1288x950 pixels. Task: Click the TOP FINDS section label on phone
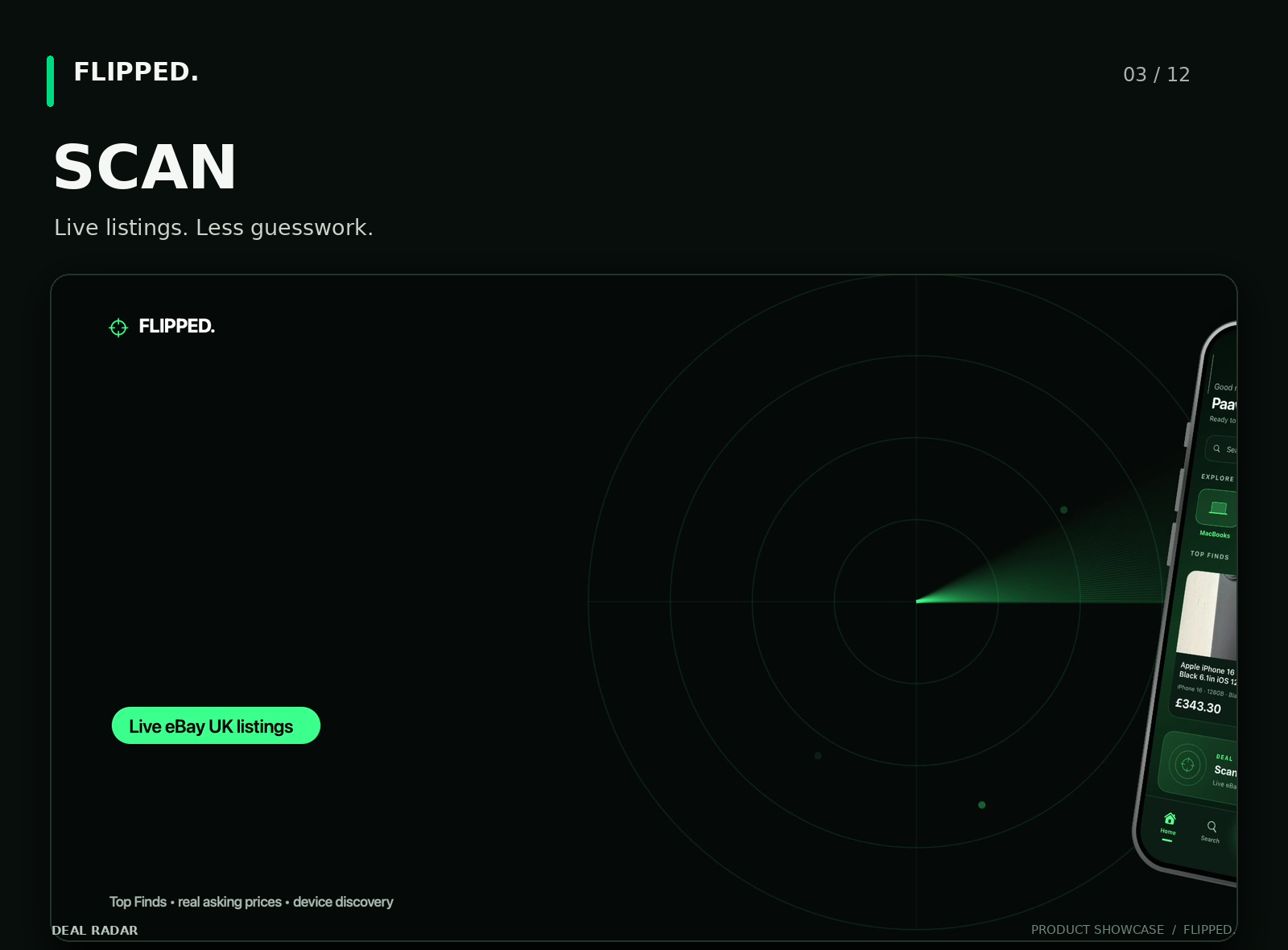point(1210,555)
